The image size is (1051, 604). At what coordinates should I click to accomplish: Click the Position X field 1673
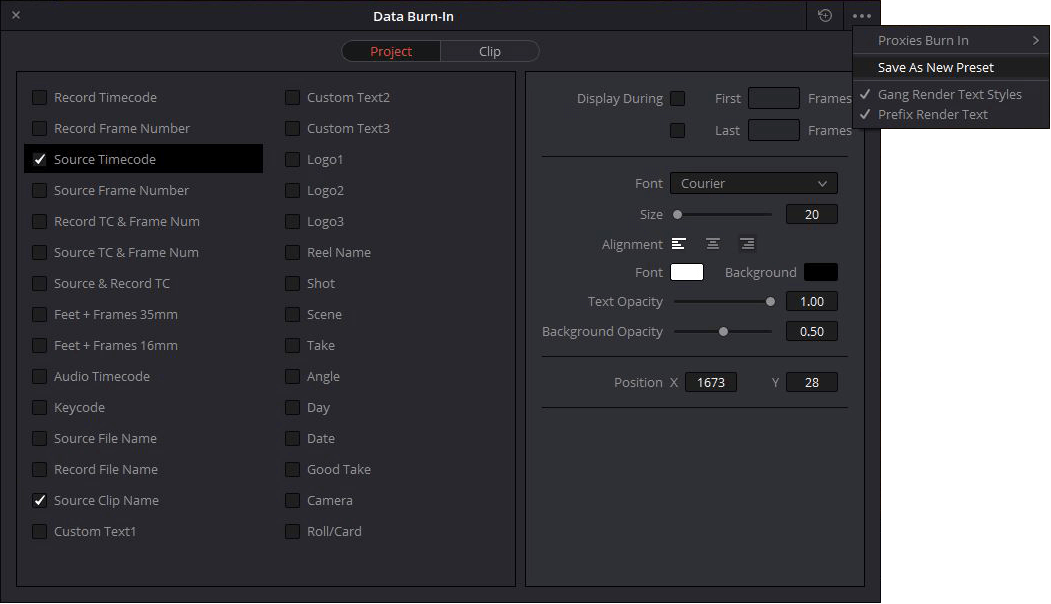click(710, 383)
